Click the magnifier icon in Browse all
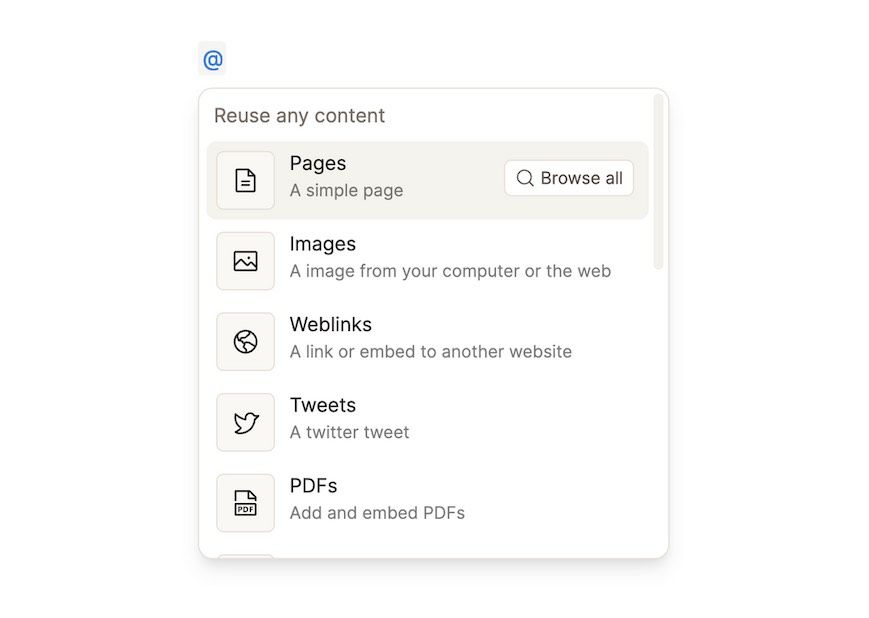 click(x=525, y=178)
